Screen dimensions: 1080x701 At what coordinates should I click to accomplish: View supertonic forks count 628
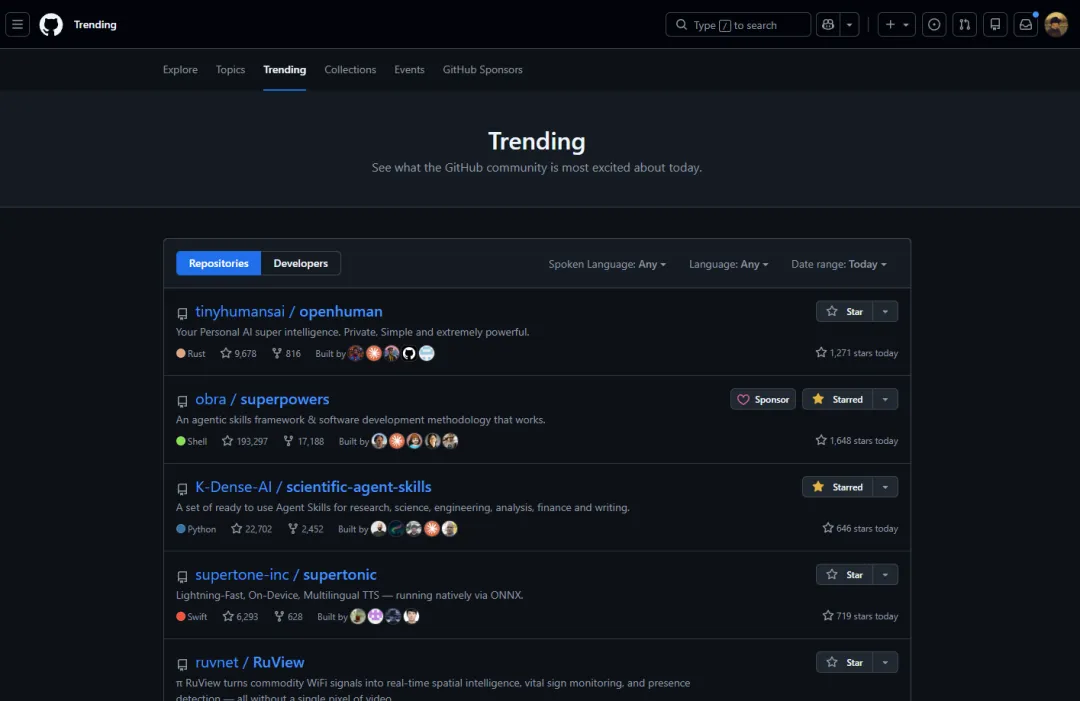pos(288,616)
